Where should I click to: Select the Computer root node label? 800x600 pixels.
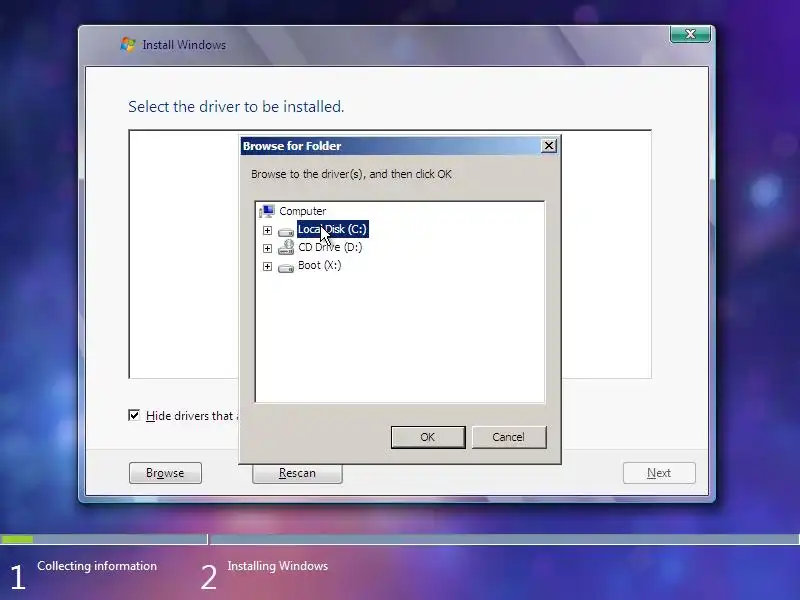(303, 211)
